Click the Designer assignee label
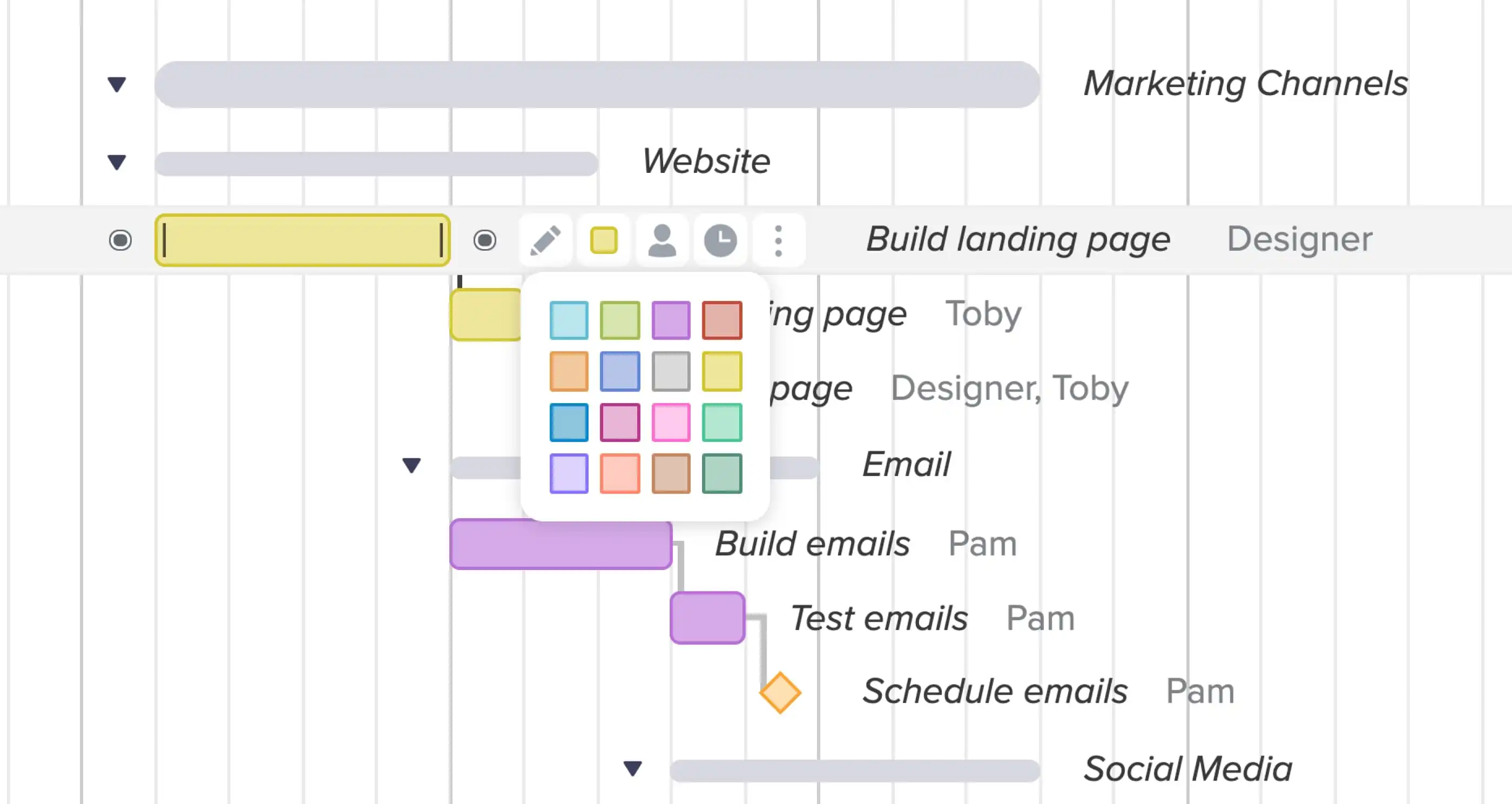The image size is (1512, 804). (1300, 238)
